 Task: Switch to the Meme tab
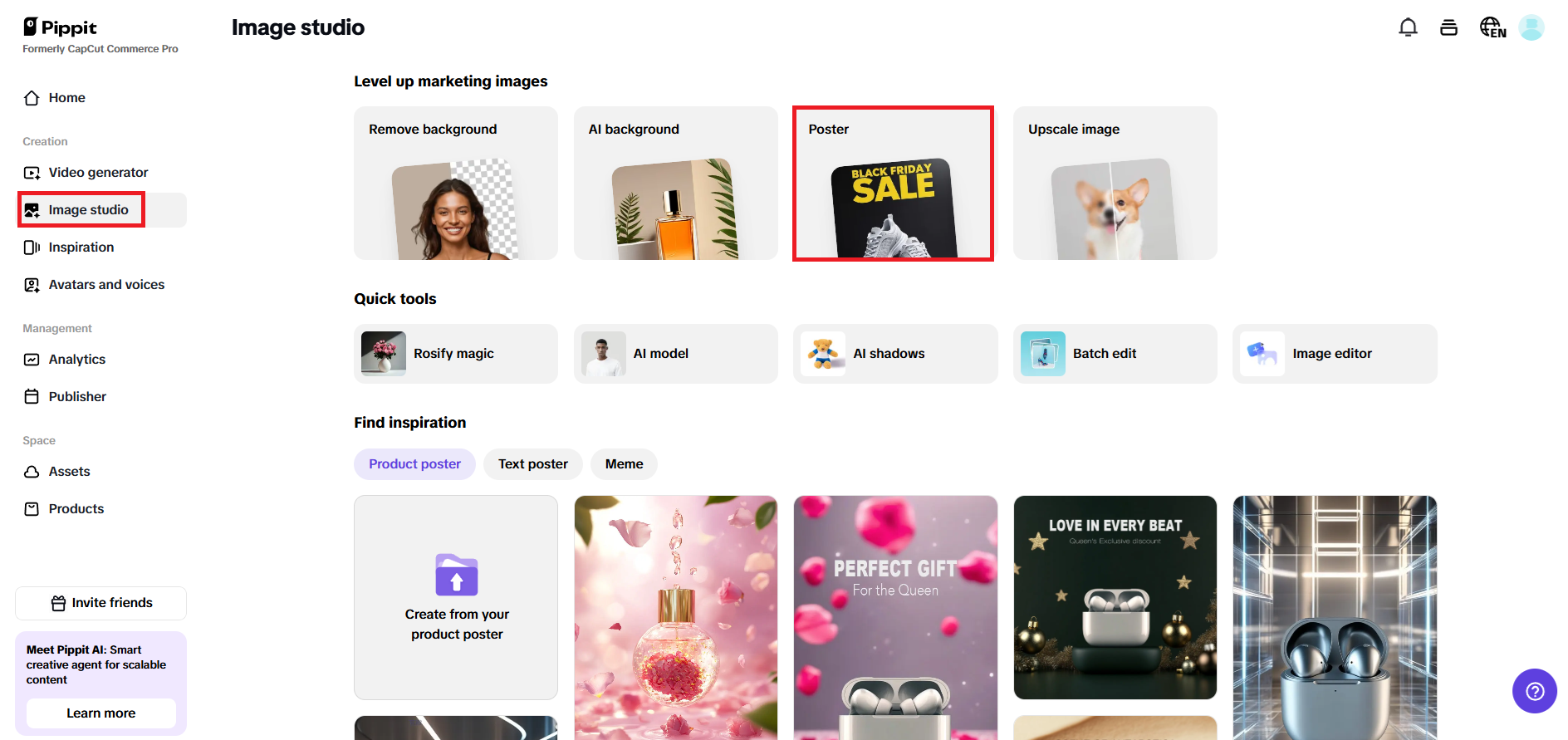624,463
